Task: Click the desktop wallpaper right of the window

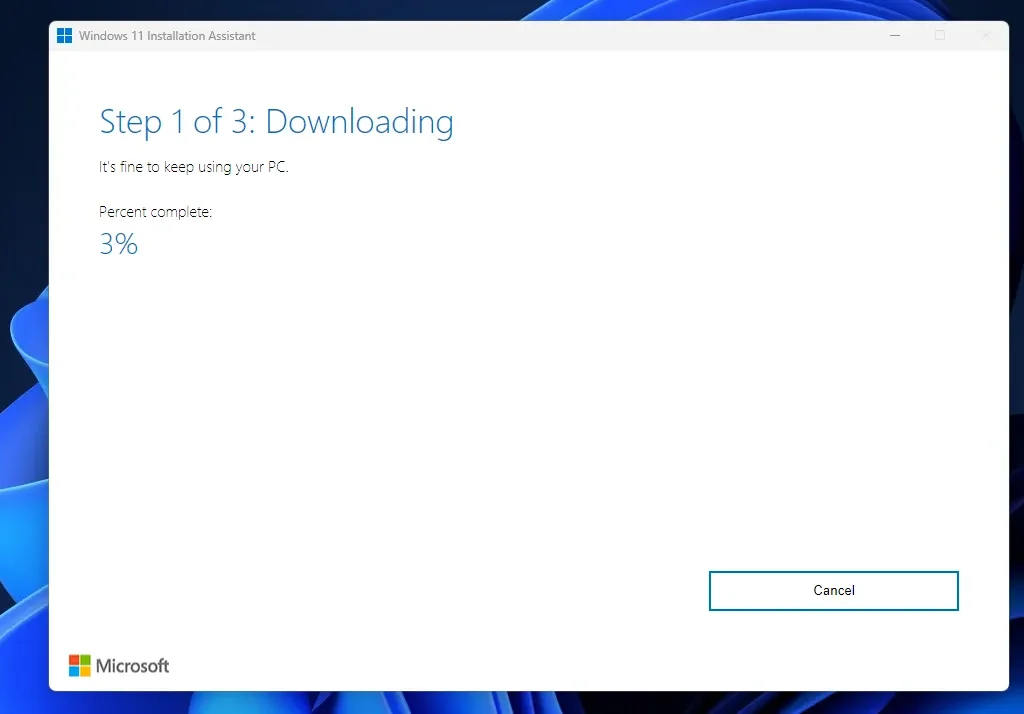Action: (1017, 400)
